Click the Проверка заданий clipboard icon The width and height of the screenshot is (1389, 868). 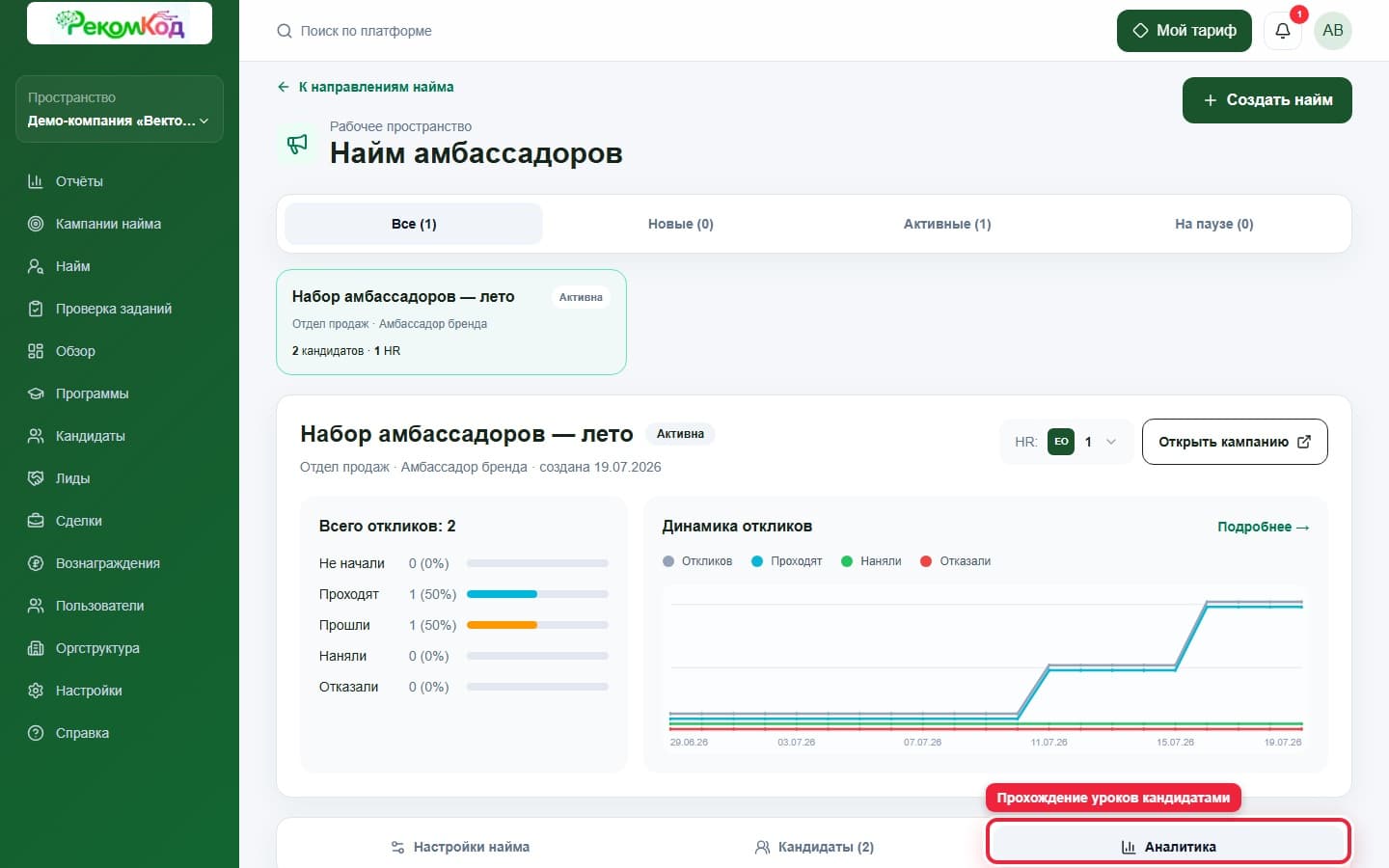click(36, 309)
